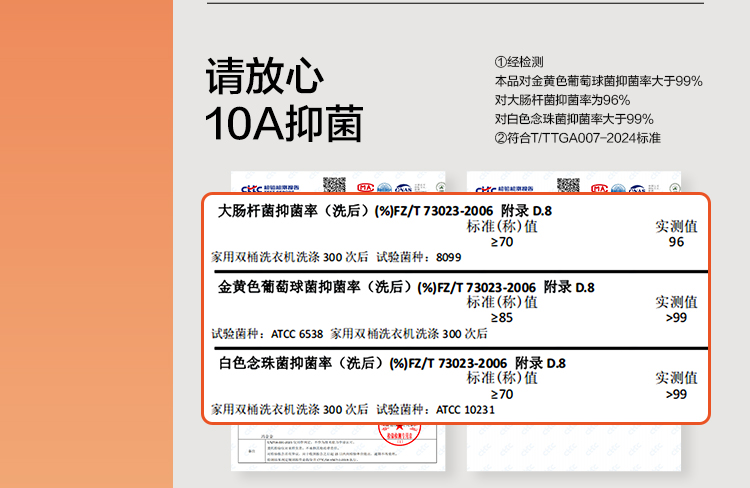Click the red MA certification mark on left report

(x=367, y=187)
